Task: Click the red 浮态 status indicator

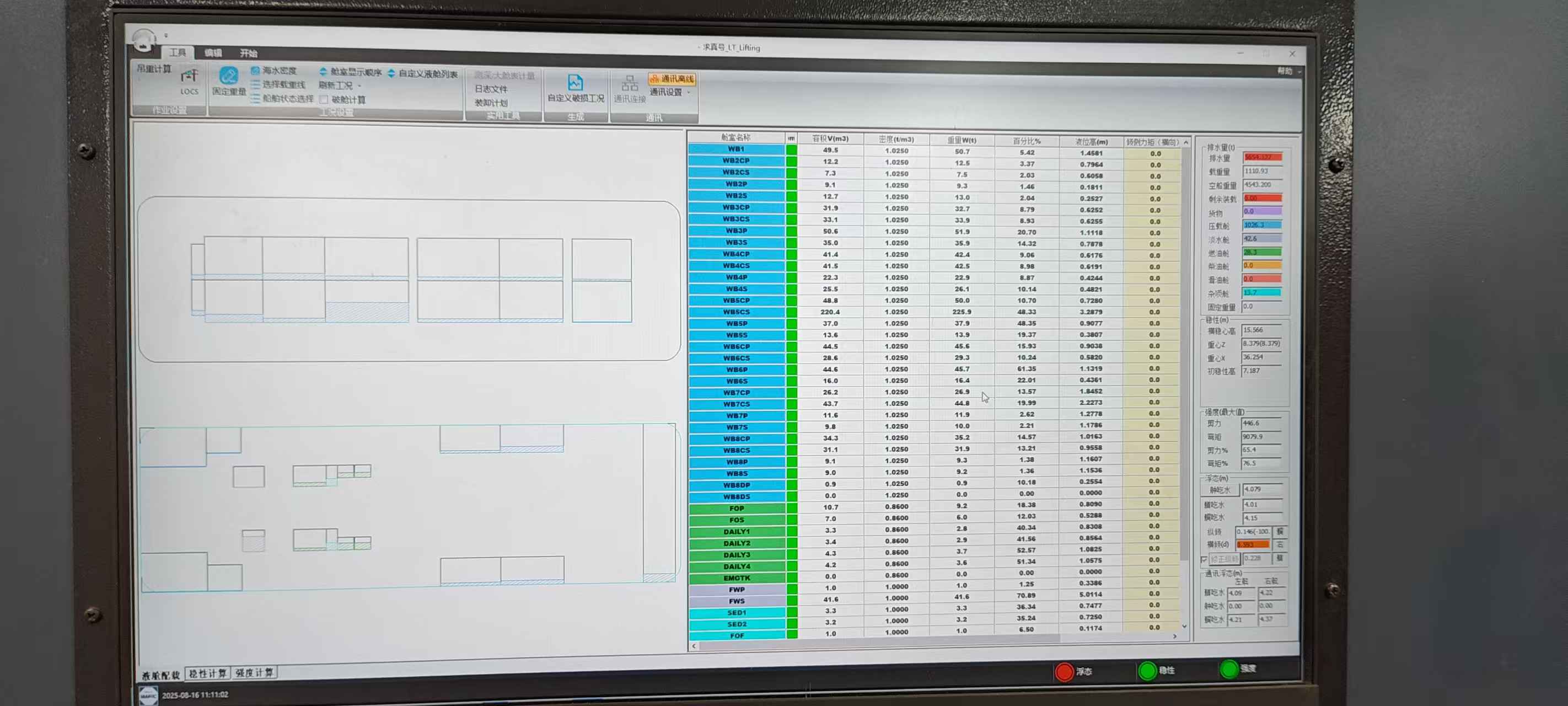Action: click(x=1064, y=671)
